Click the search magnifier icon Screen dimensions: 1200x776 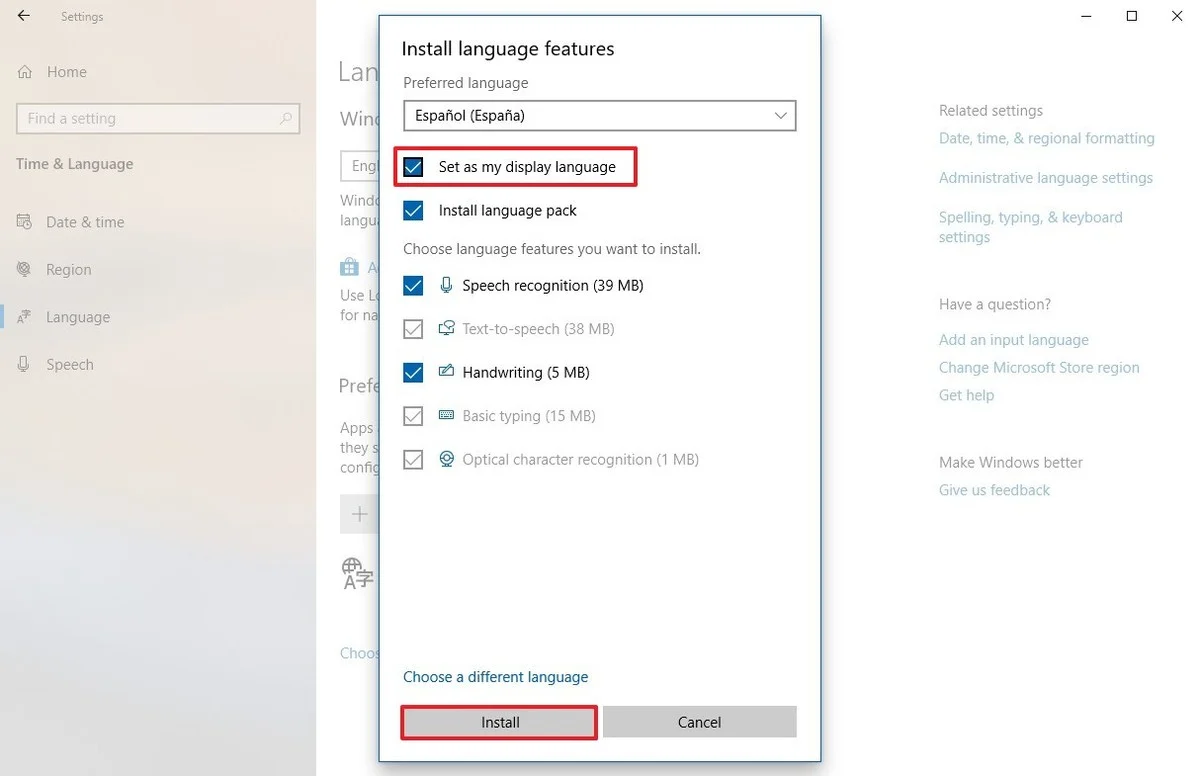pyautogui.click(x=286, y=118)
